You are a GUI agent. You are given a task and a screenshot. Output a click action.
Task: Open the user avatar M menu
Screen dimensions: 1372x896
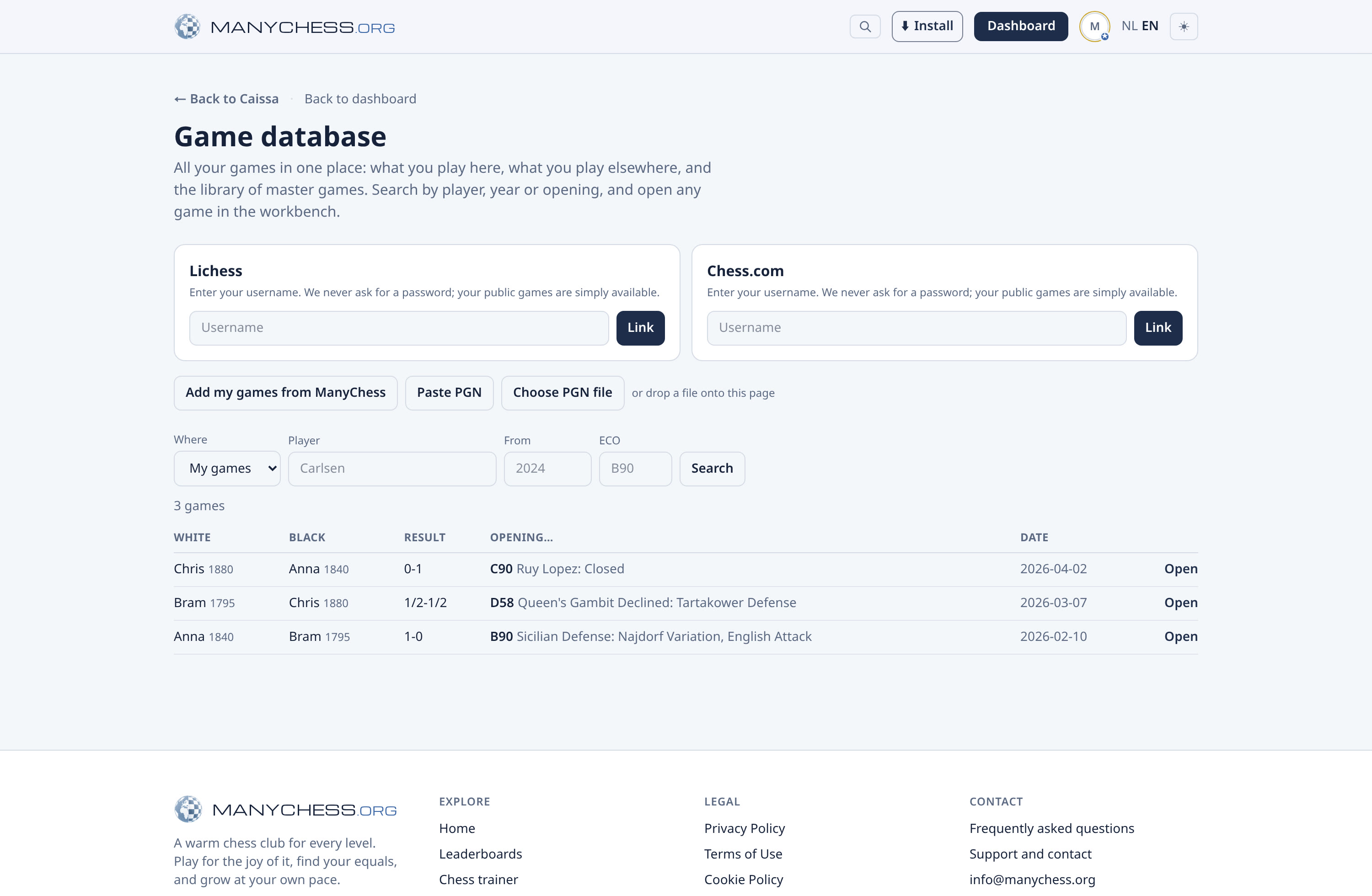pyautogui.click(x=1094, y=27)
